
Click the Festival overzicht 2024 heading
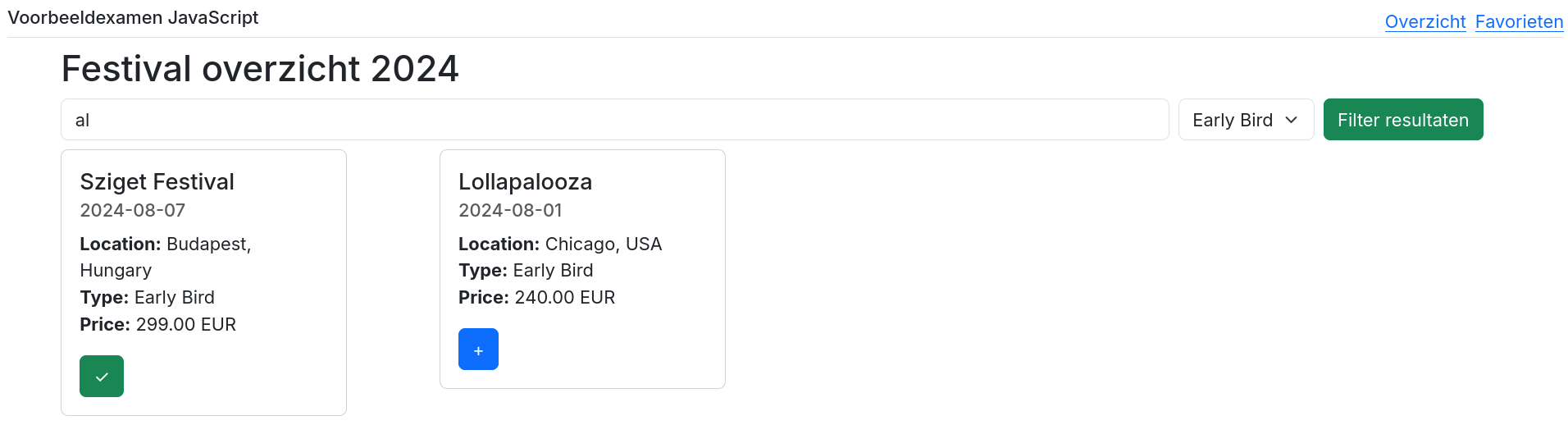260,69
